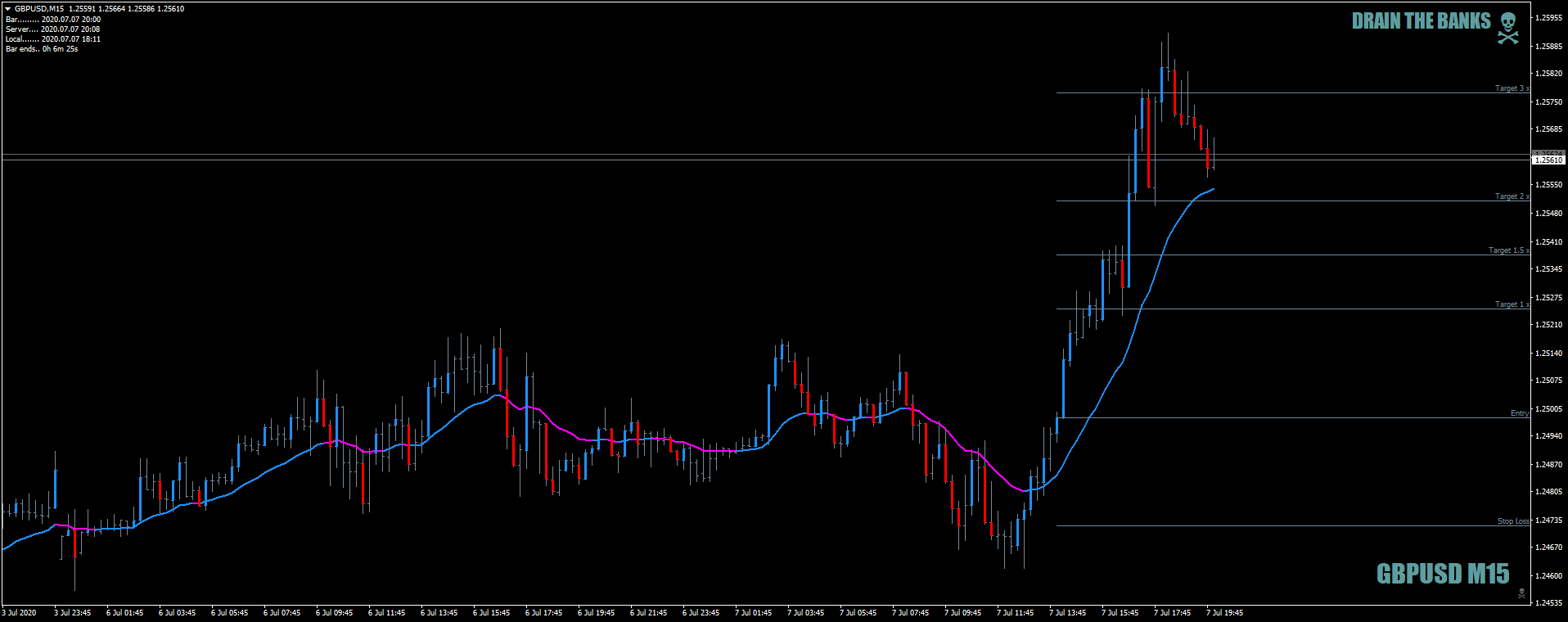1568x622 pixels.
Task: Click price scale value 1.24940
Action: tap(1548, 436)
